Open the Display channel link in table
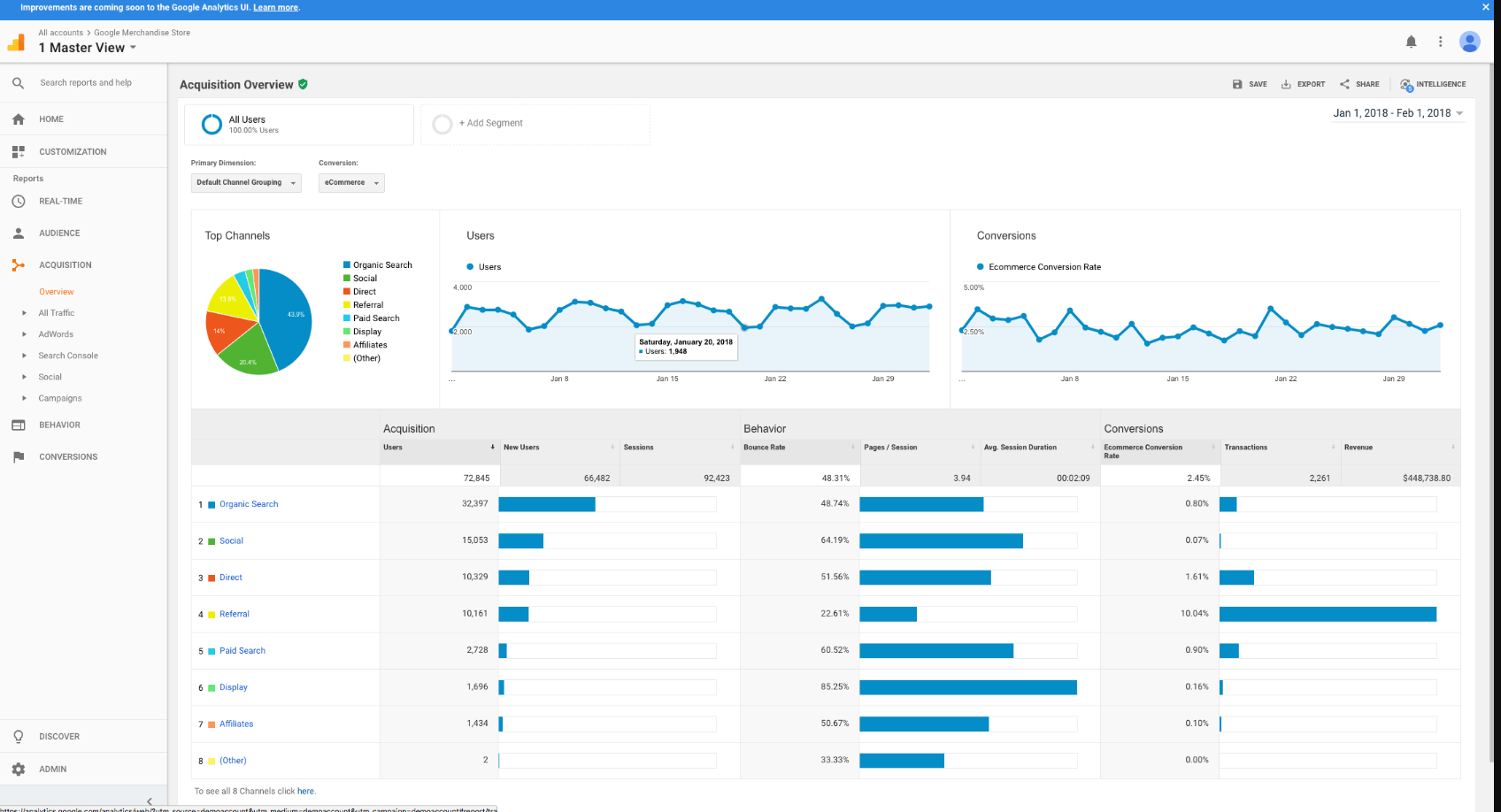Screen dimensions: 1501x812 pyautogui.click(x=234, y=687)
